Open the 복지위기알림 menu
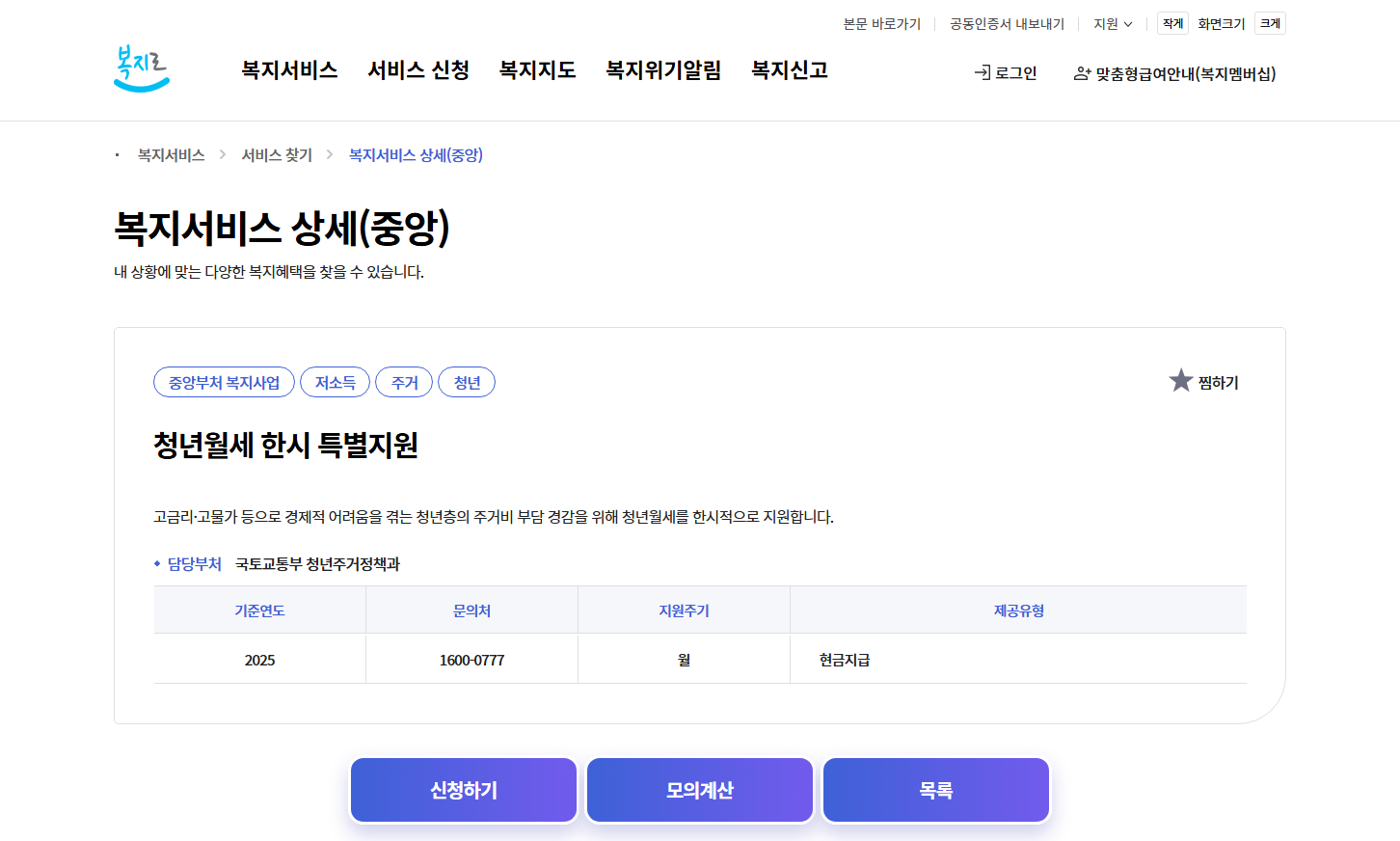The width and height of the screenshot is (1400, 841). 663,69
